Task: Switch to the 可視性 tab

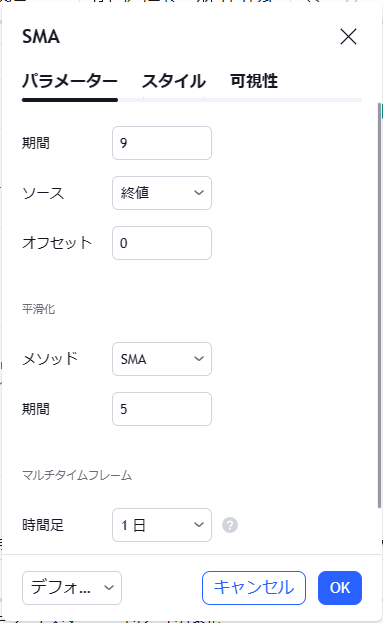Action: 254,81
